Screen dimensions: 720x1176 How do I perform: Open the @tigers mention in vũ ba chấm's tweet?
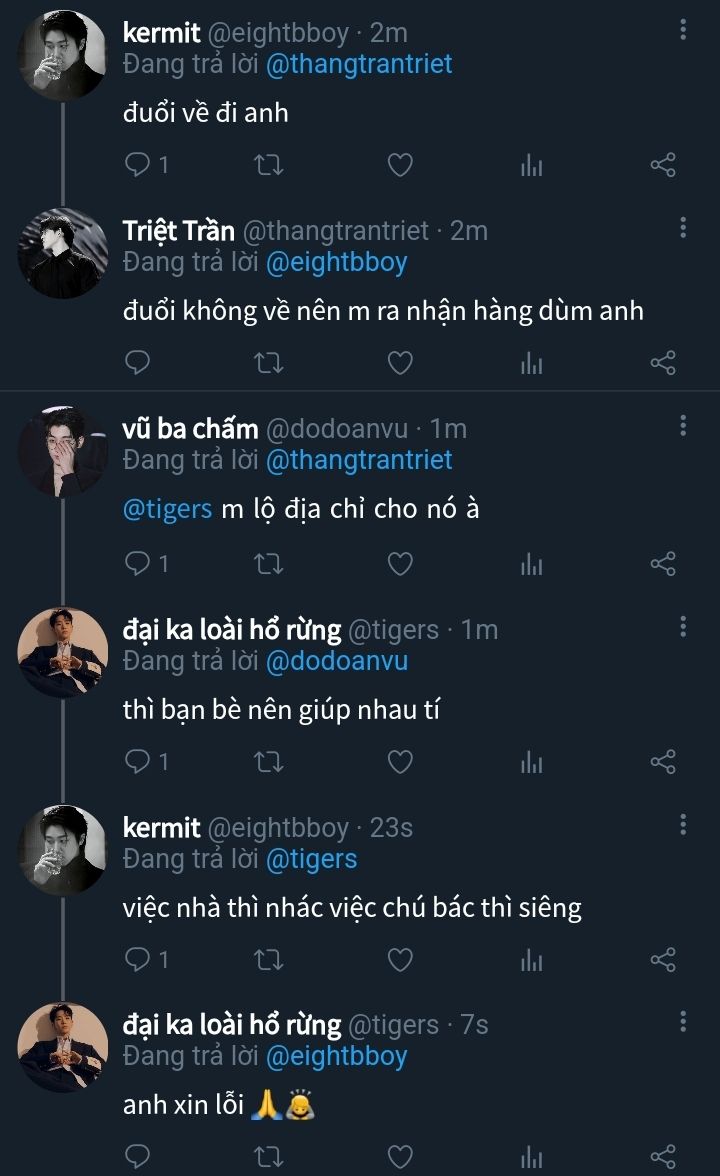pos(167,508)
